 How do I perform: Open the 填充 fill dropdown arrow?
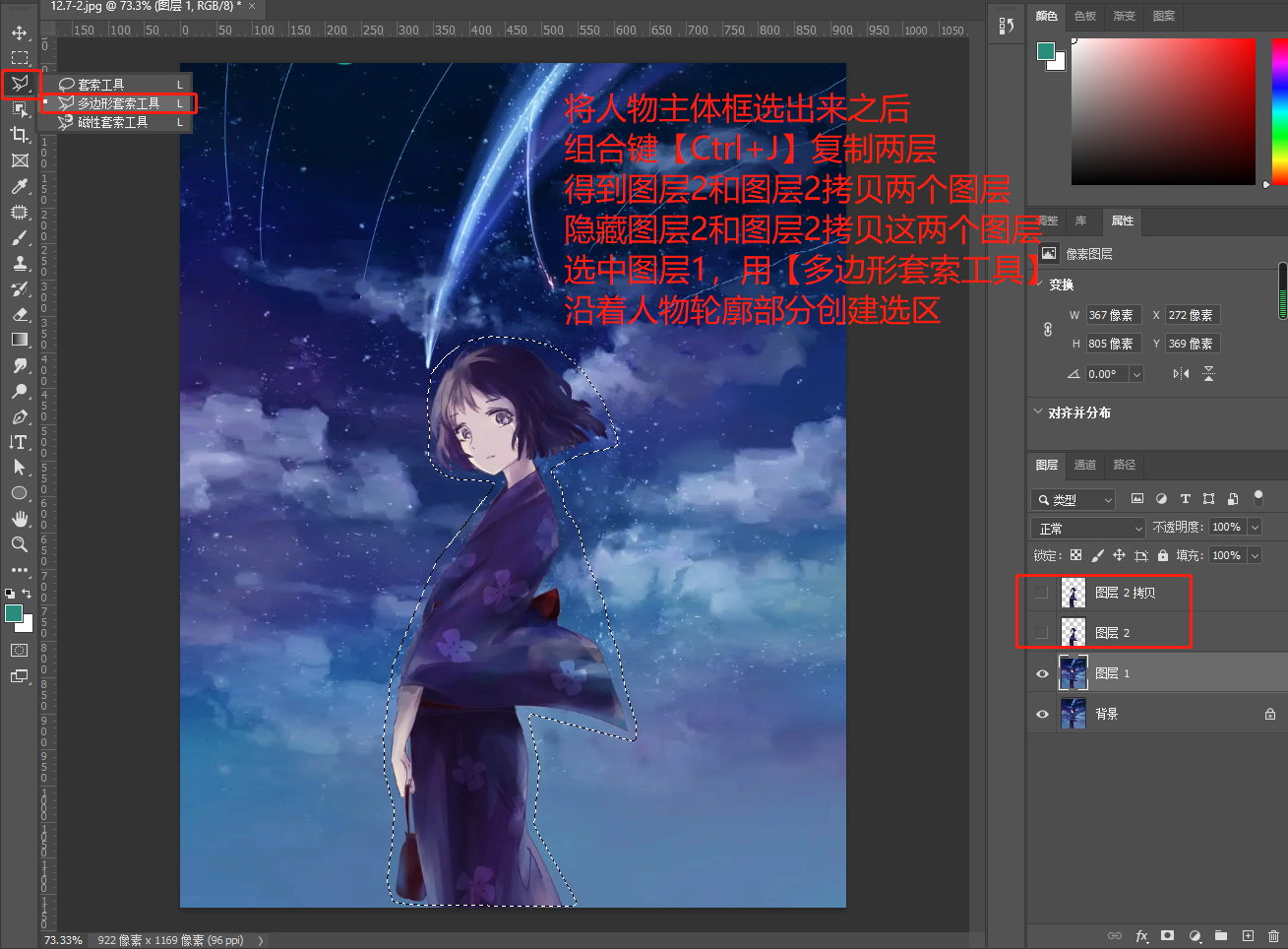[x=1255, y=556]
